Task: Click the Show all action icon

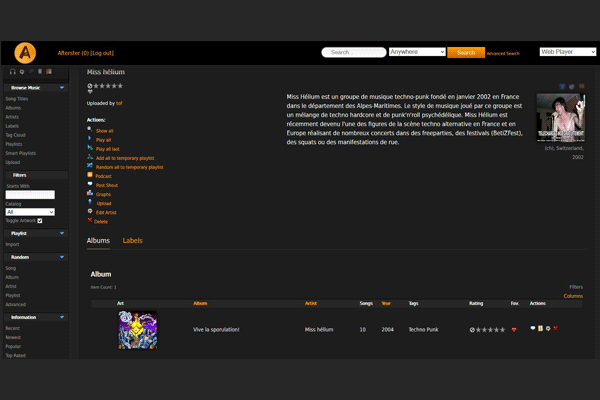Action: 90,130
